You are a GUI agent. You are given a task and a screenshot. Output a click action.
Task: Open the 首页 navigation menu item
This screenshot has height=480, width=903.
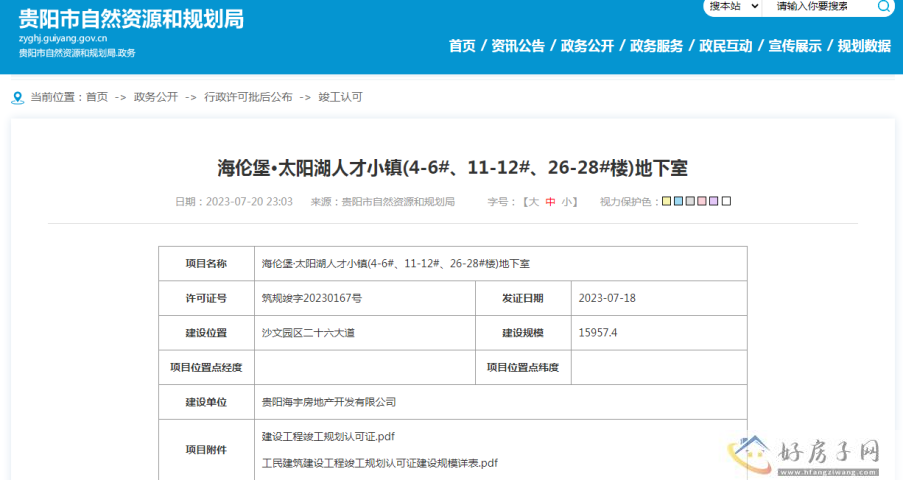pyautogui.click(x=462, y=46)
